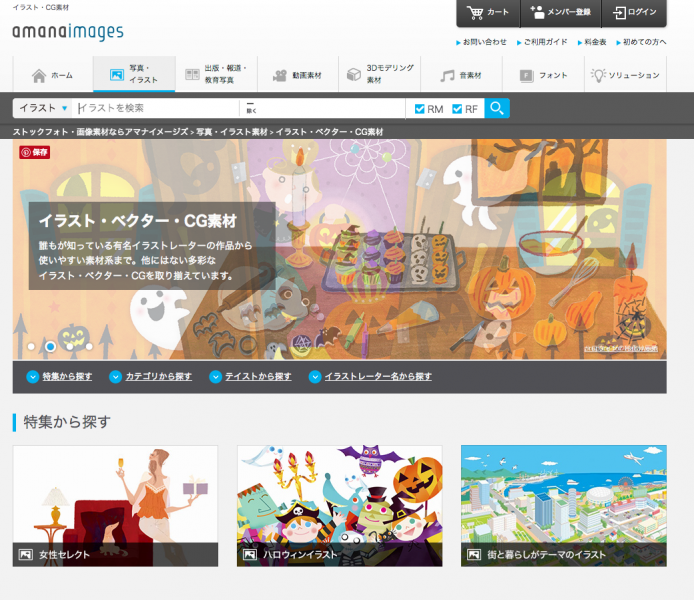Screen dimensions: 694x600
Task: Open the ソリューション tab
Action: point(625,75)
